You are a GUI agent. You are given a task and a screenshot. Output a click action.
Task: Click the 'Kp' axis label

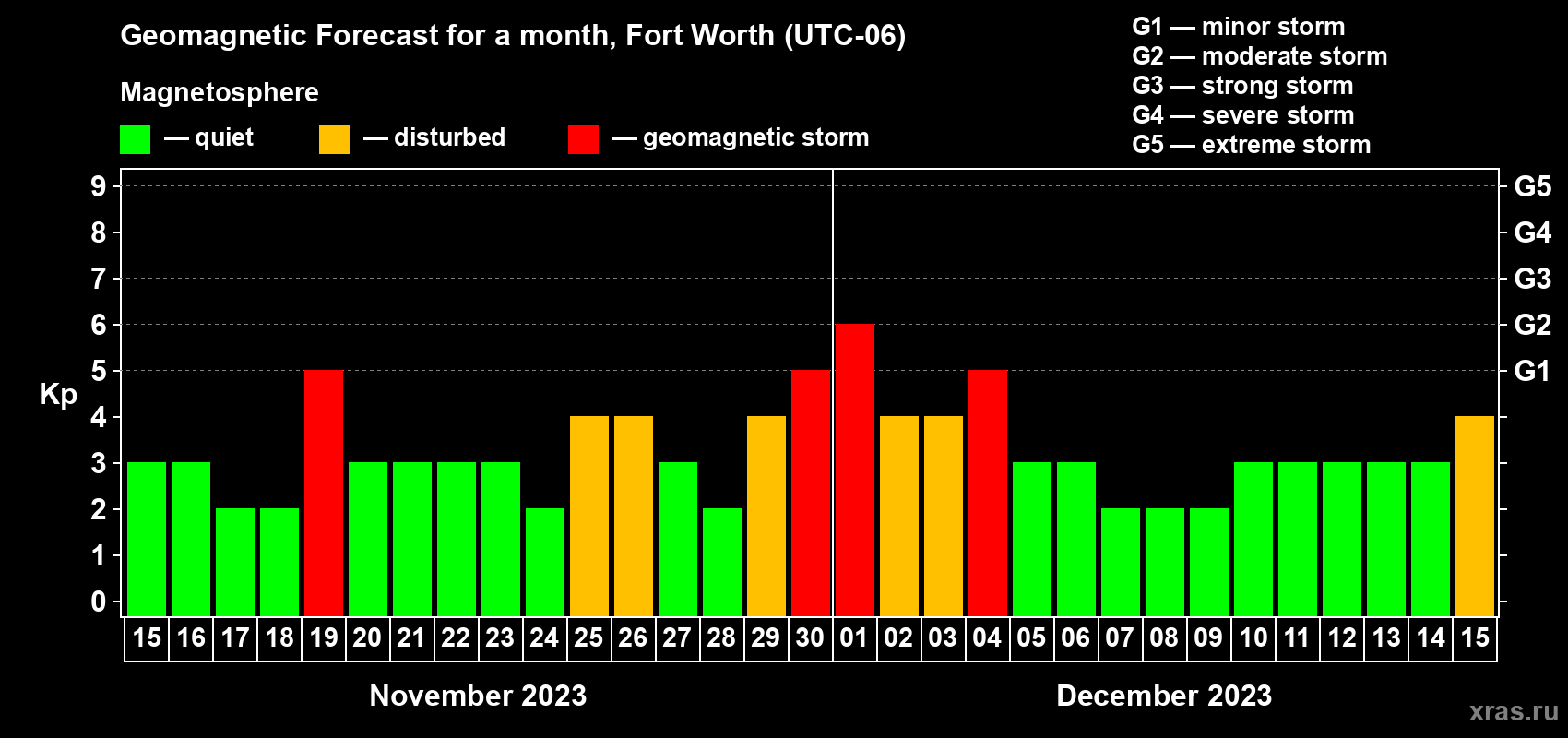click(58, 395)
